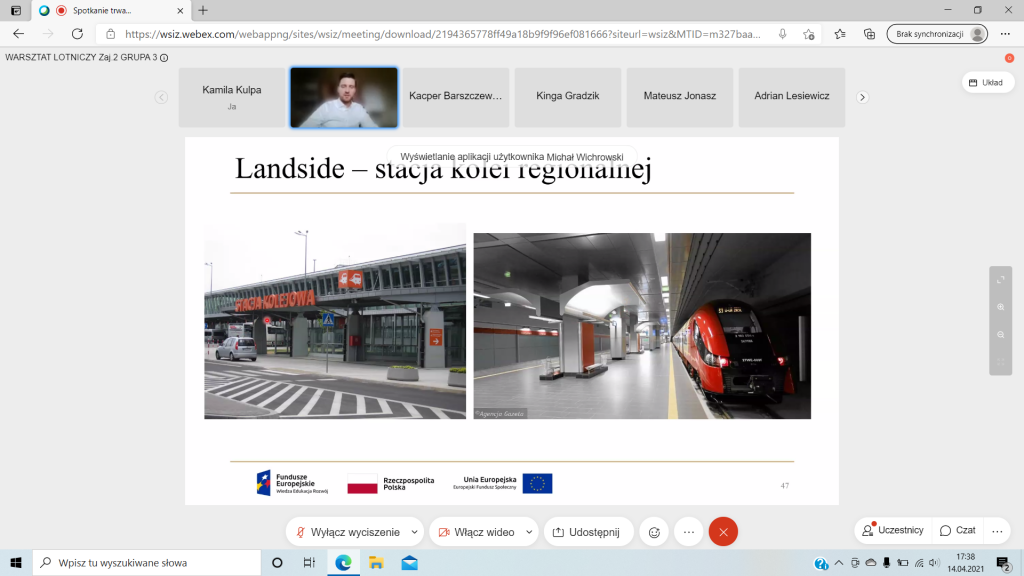The width and height of the screenshot is (1024, 576).
Task: Toggle the Uczestnicy participants panel
Action: tap(893, 530)
